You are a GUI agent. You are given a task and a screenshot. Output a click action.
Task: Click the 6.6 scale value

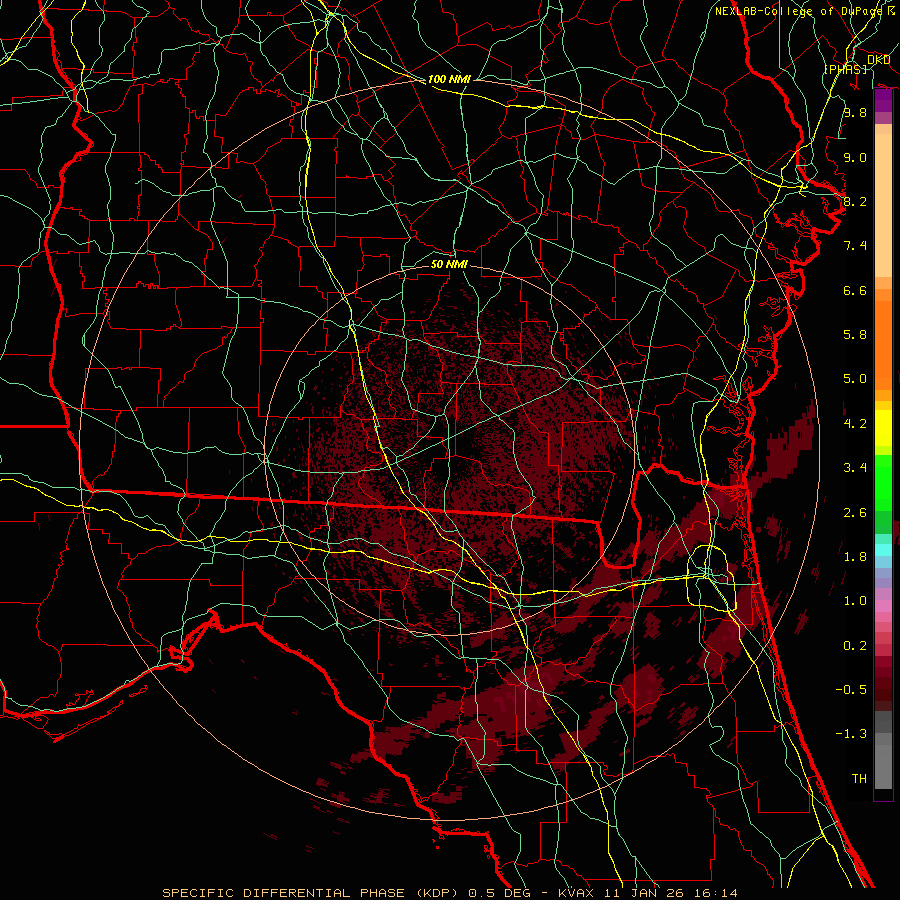(x=855, y=290)
